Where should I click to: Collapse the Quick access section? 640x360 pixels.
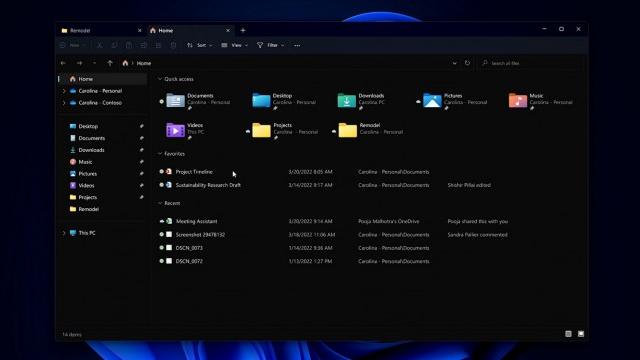point(160,79)
